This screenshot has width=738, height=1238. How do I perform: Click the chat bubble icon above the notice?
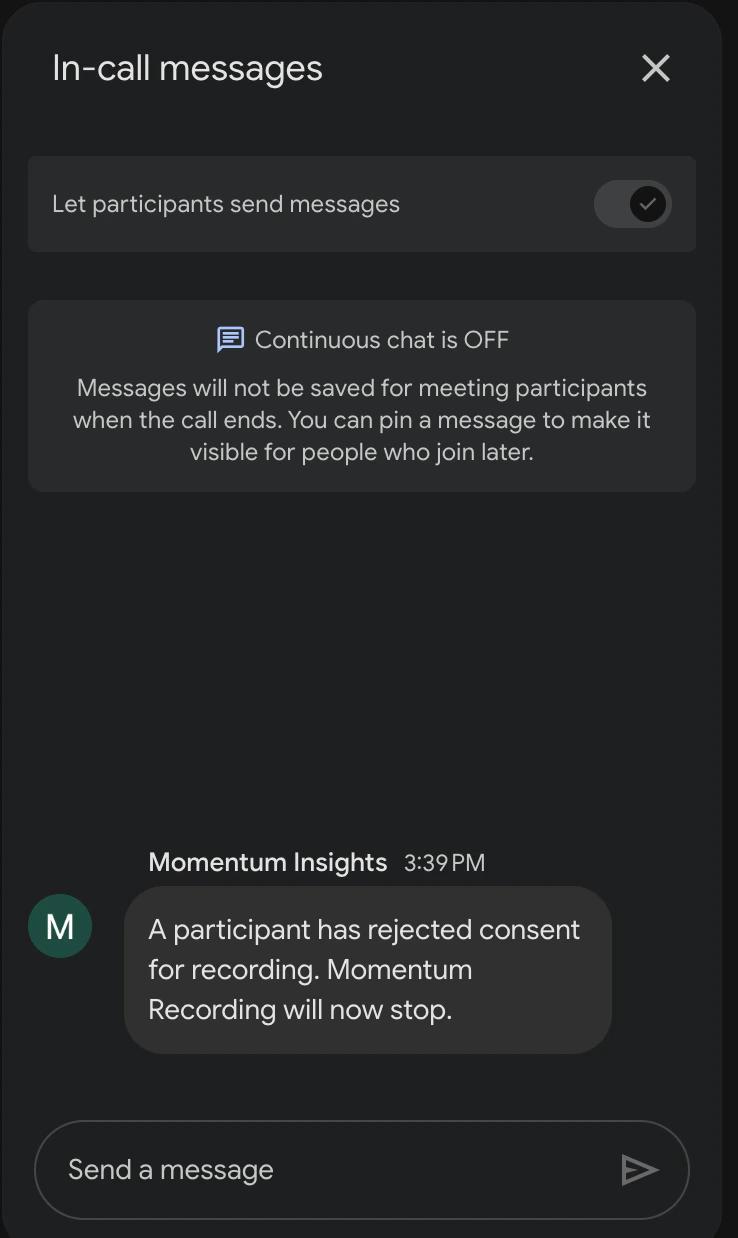229,339
